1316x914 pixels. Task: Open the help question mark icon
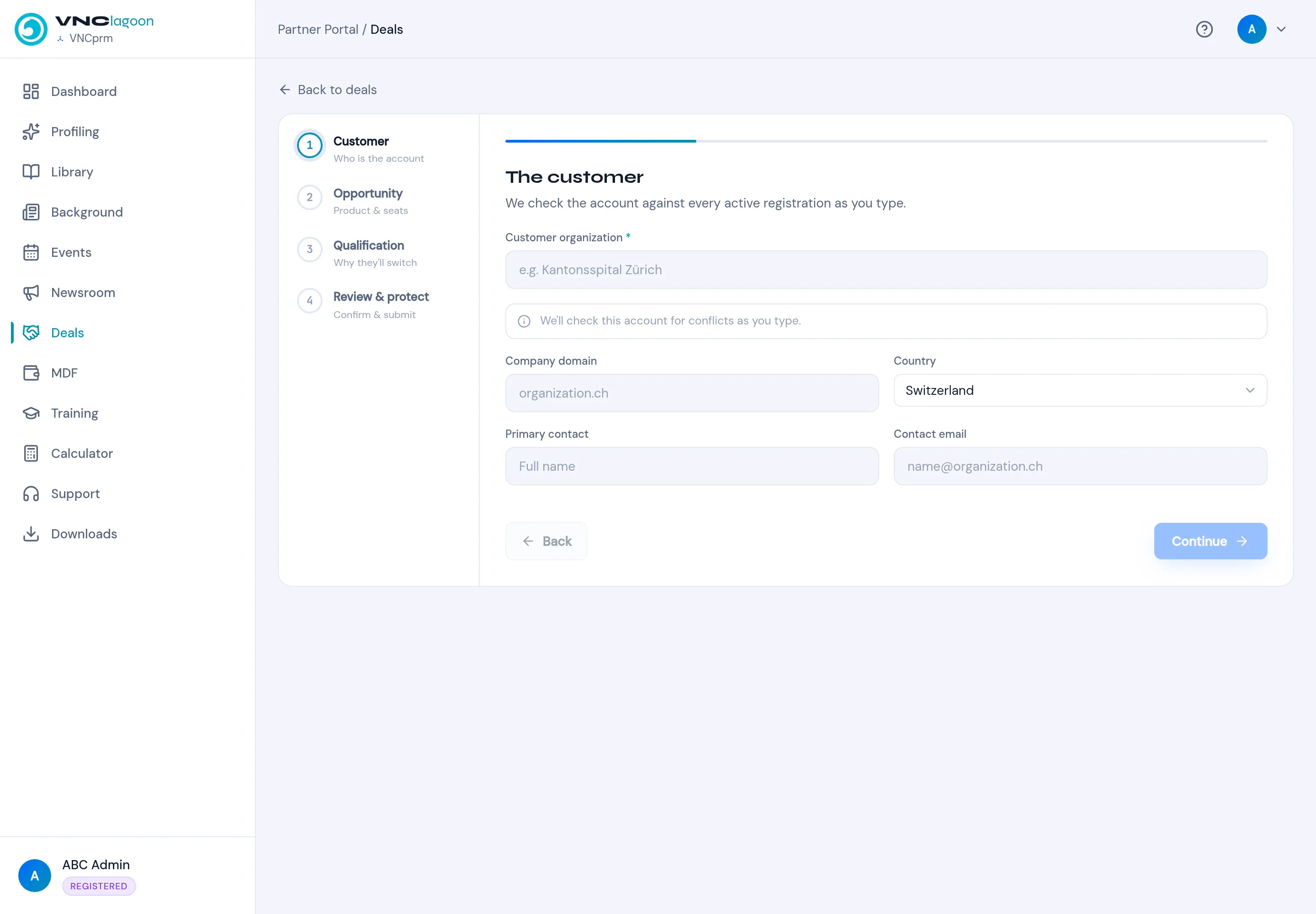tap(1204, 29)
